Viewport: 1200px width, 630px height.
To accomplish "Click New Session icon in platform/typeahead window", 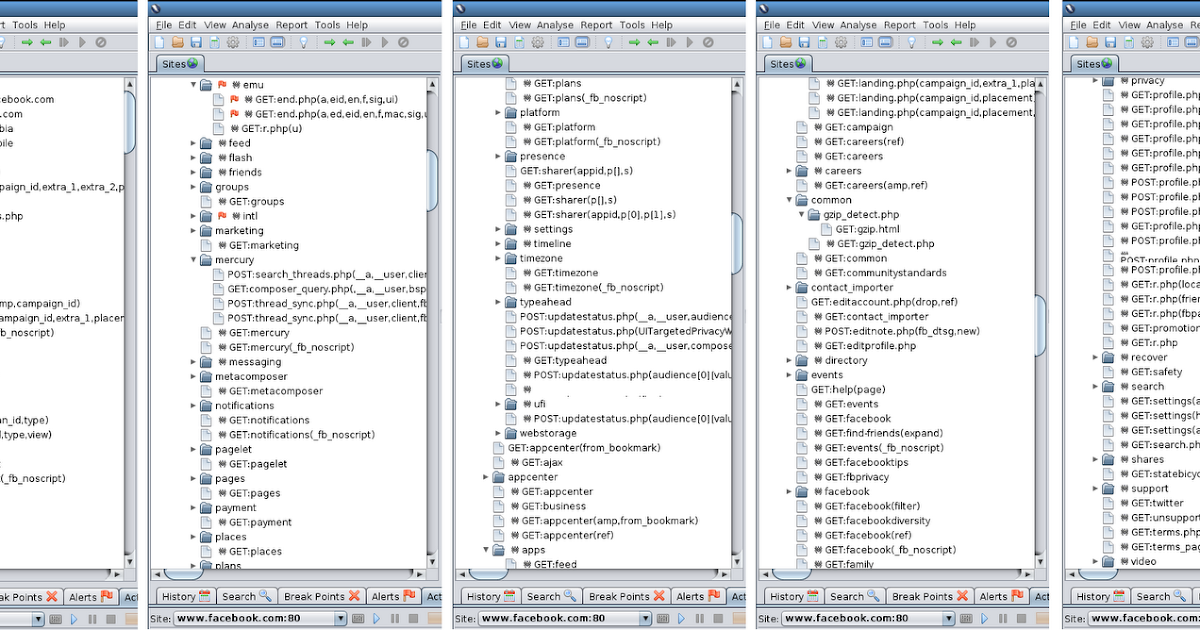I will pos(463,42).
